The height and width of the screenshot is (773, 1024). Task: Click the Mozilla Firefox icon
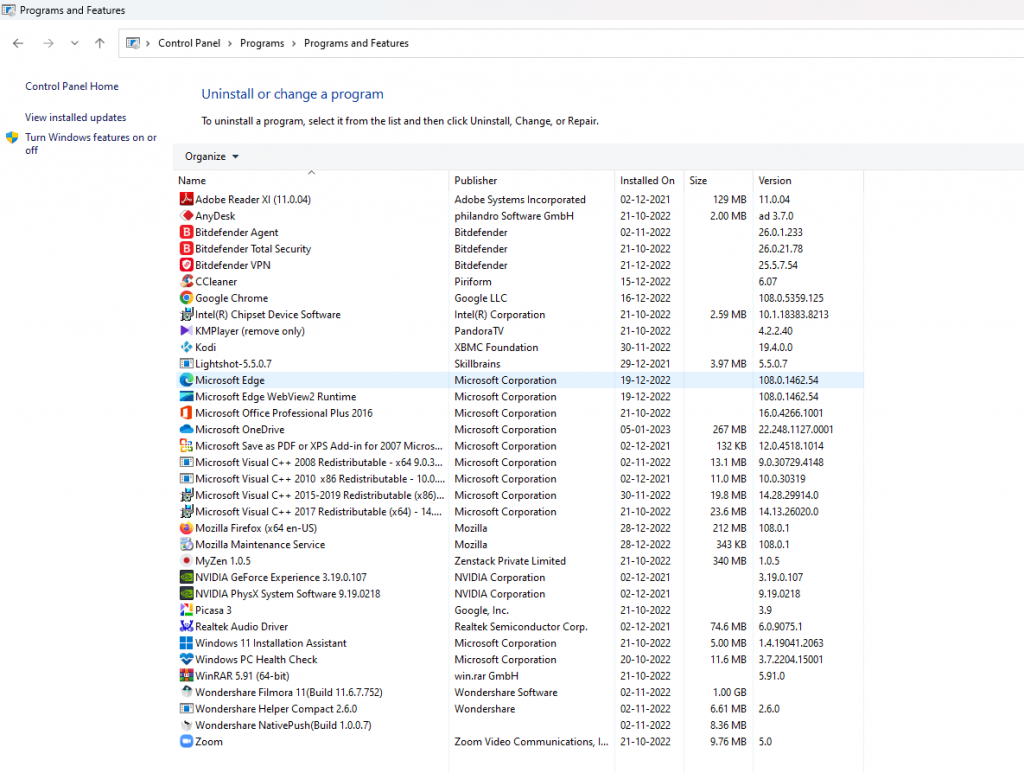pyautogui.click(x=186, y=528)
